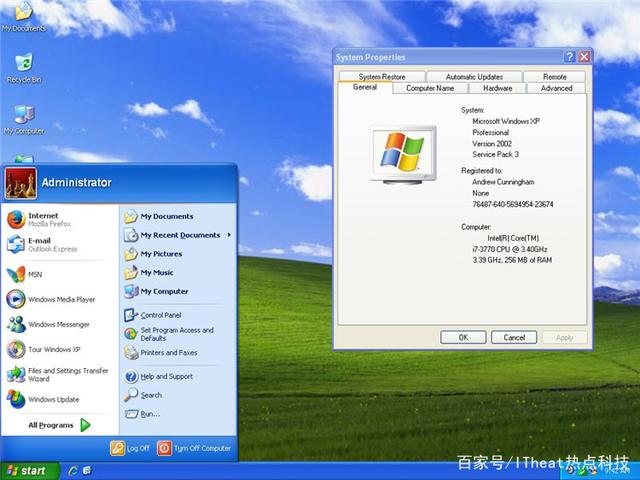Click the System Properties help question-mark button
Image resolution: width=640 pixels, height=480 pixels.
[x=570, y=57]
